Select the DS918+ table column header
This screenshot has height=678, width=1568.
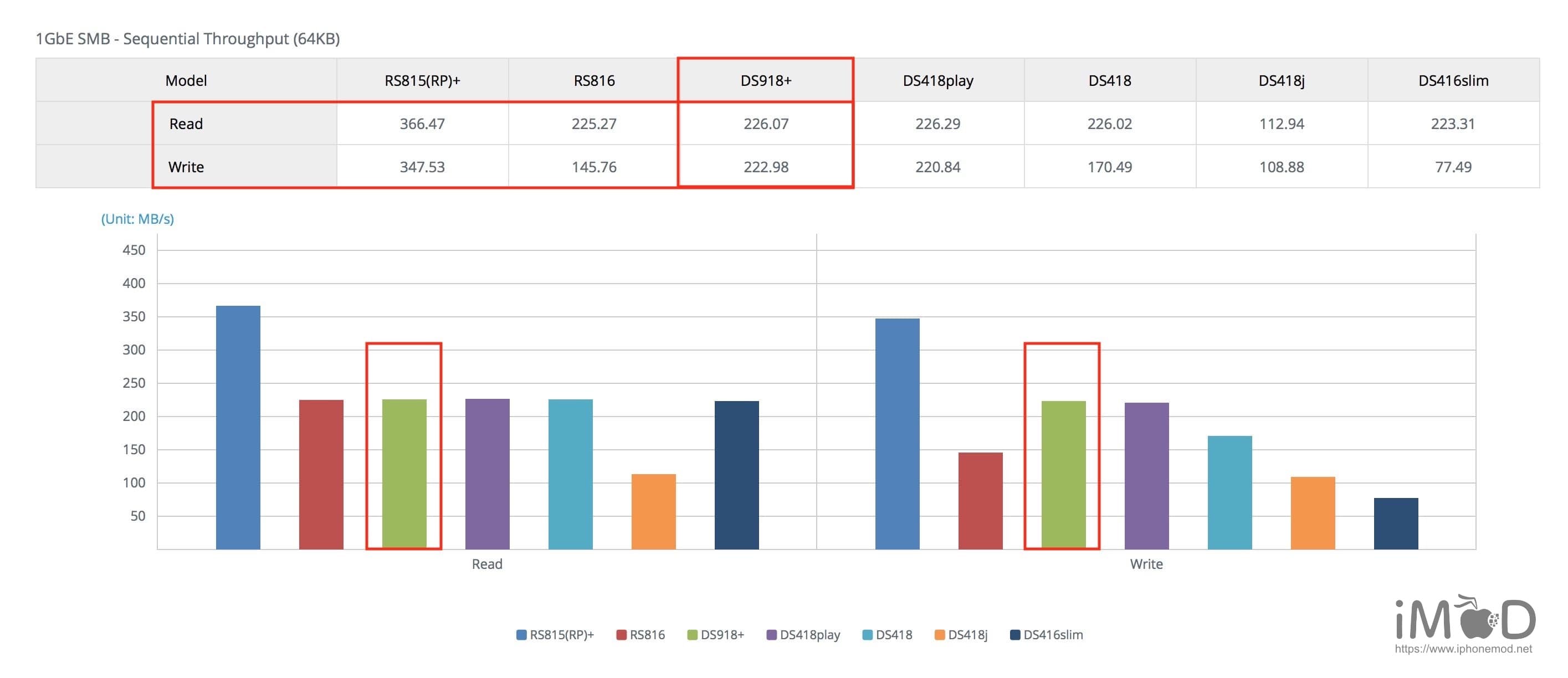tap(765, 80)
